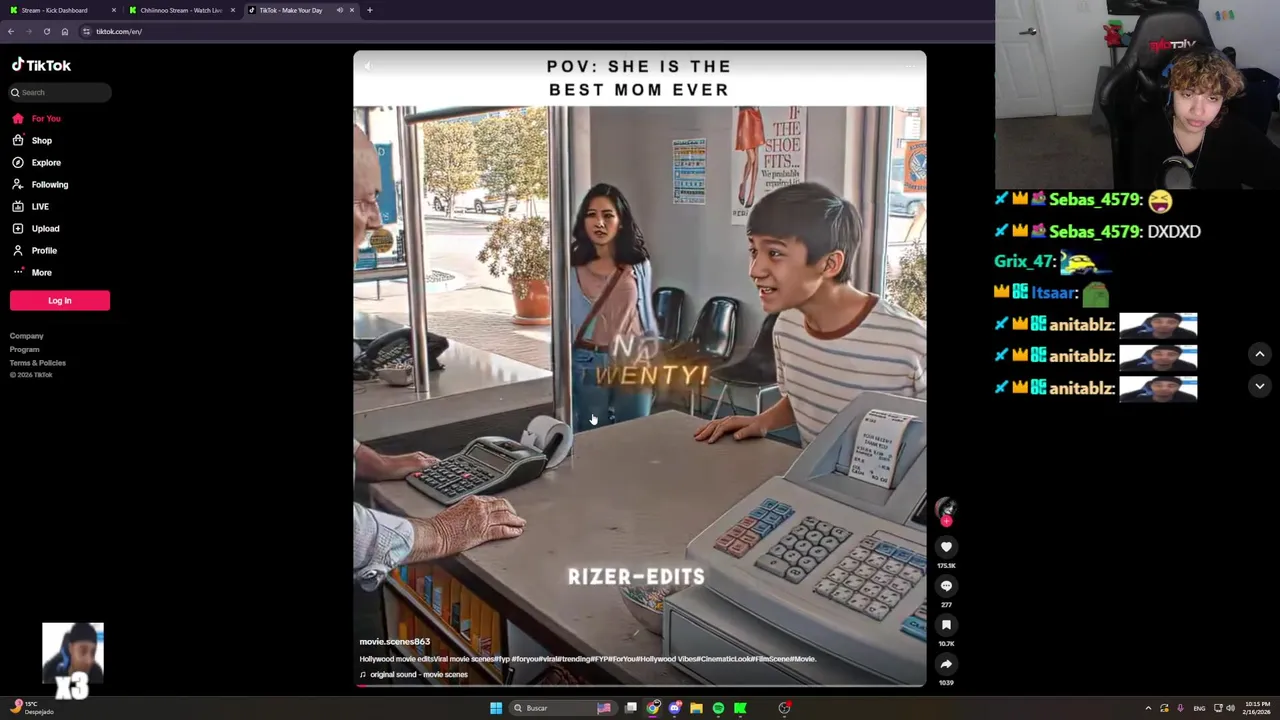The image size is (1280, 720).
Task: Click the taskbar clock showing 10:15 PM
Action: 1257,708
